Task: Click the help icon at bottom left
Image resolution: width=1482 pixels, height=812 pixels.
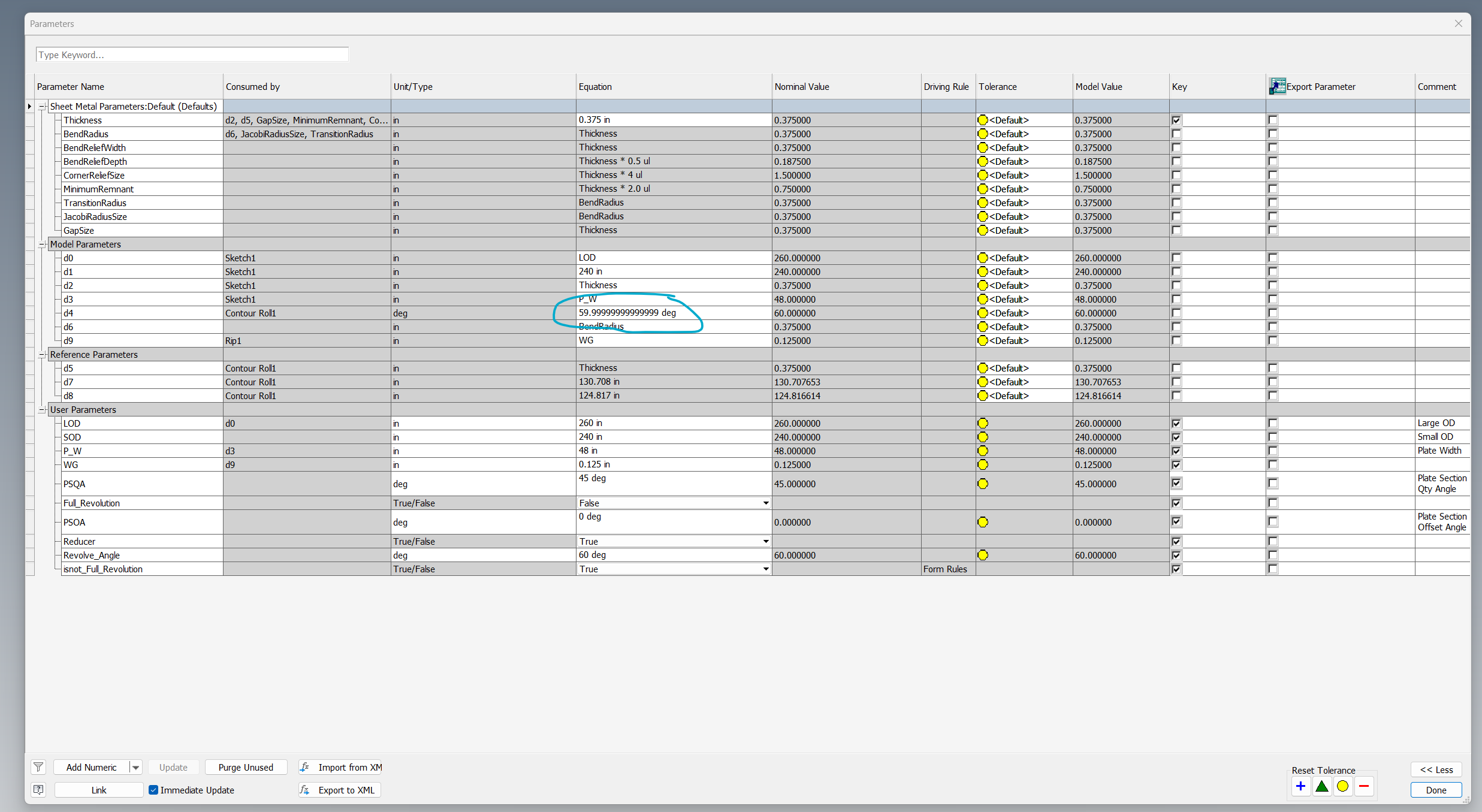Action: 38,790
